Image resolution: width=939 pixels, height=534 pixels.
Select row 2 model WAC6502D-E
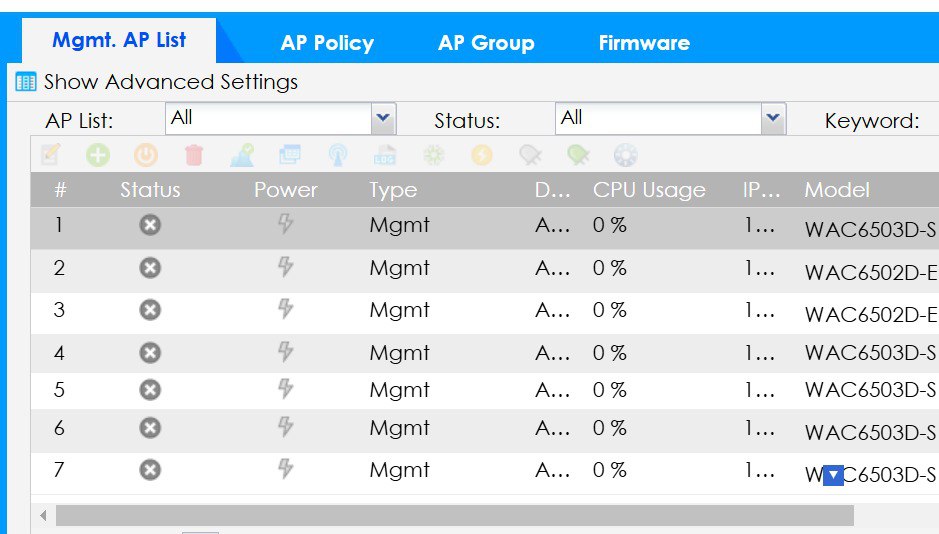click(870, 272)
